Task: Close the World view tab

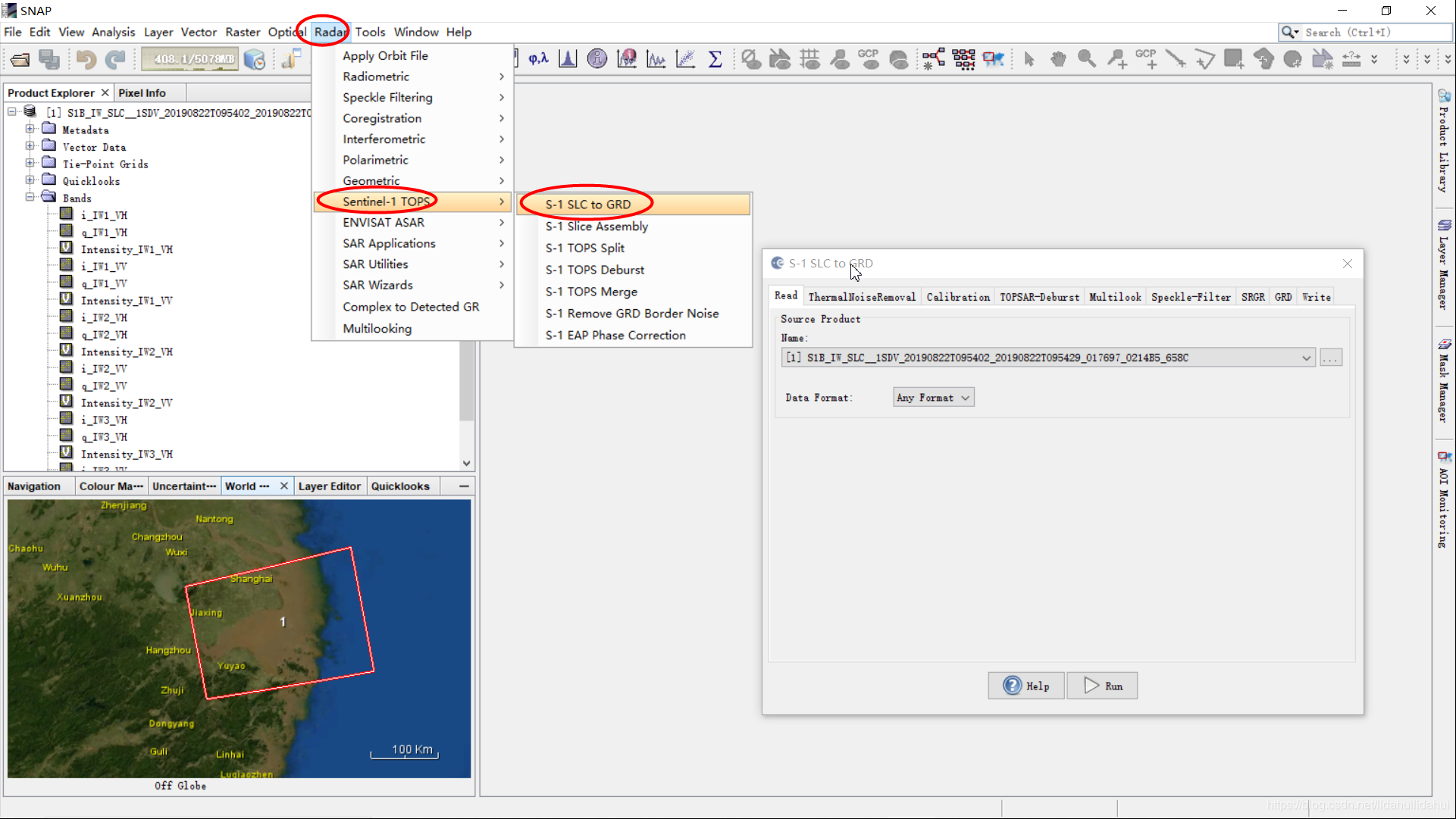Action: [284, 486]
